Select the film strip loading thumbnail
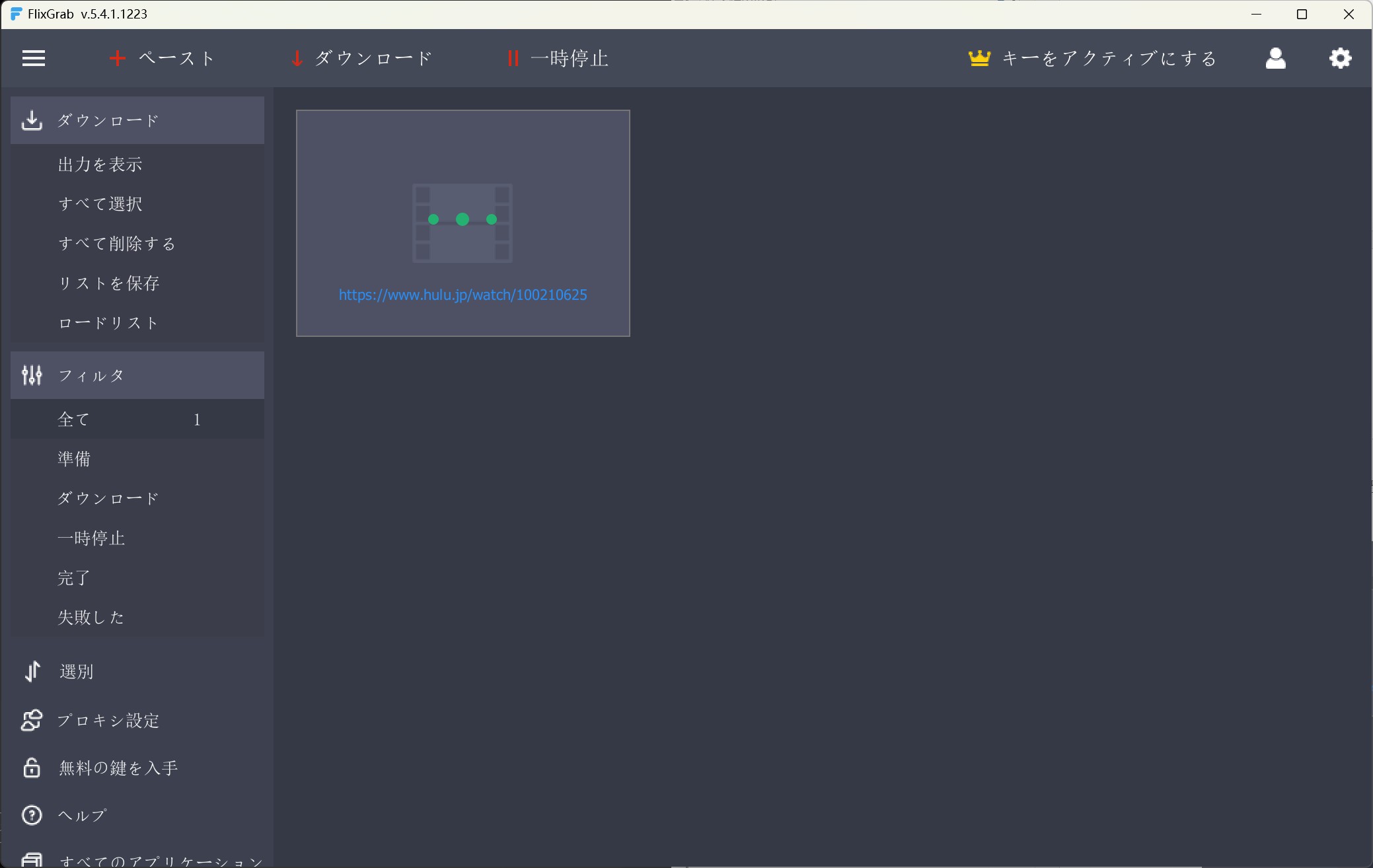The width and height of the screenshot is (1373, 868). pos(463,223)
